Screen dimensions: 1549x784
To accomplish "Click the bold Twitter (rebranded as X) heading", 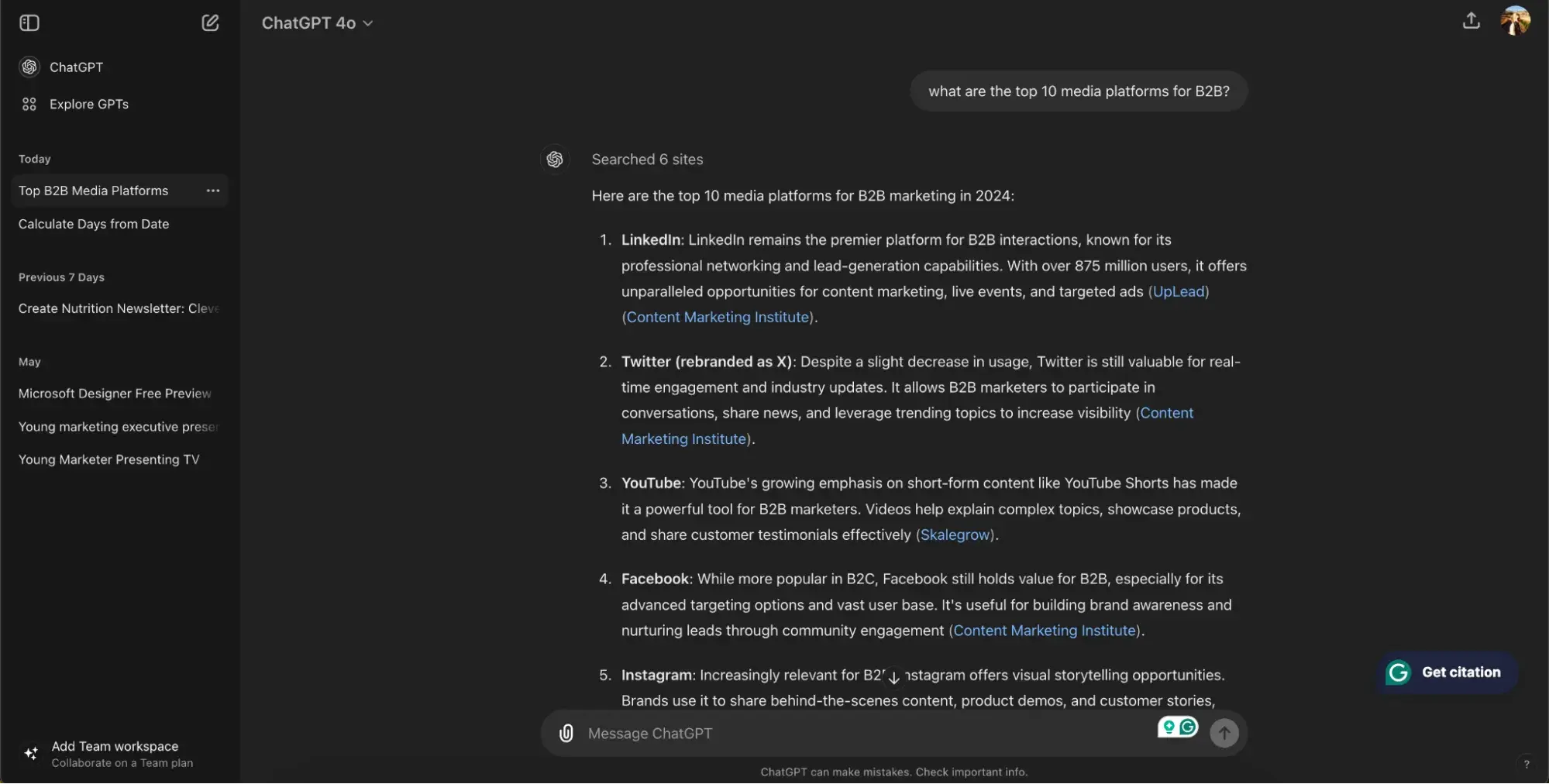I will 707,362.
